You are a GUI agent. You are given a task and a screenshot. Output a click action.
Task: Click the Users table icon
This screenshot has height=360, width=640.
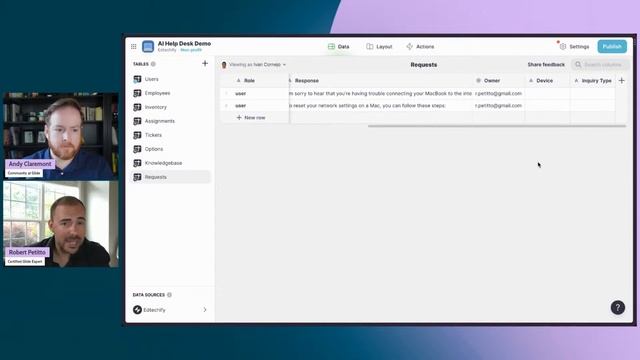pyautogui.click(x=137, y=79)
